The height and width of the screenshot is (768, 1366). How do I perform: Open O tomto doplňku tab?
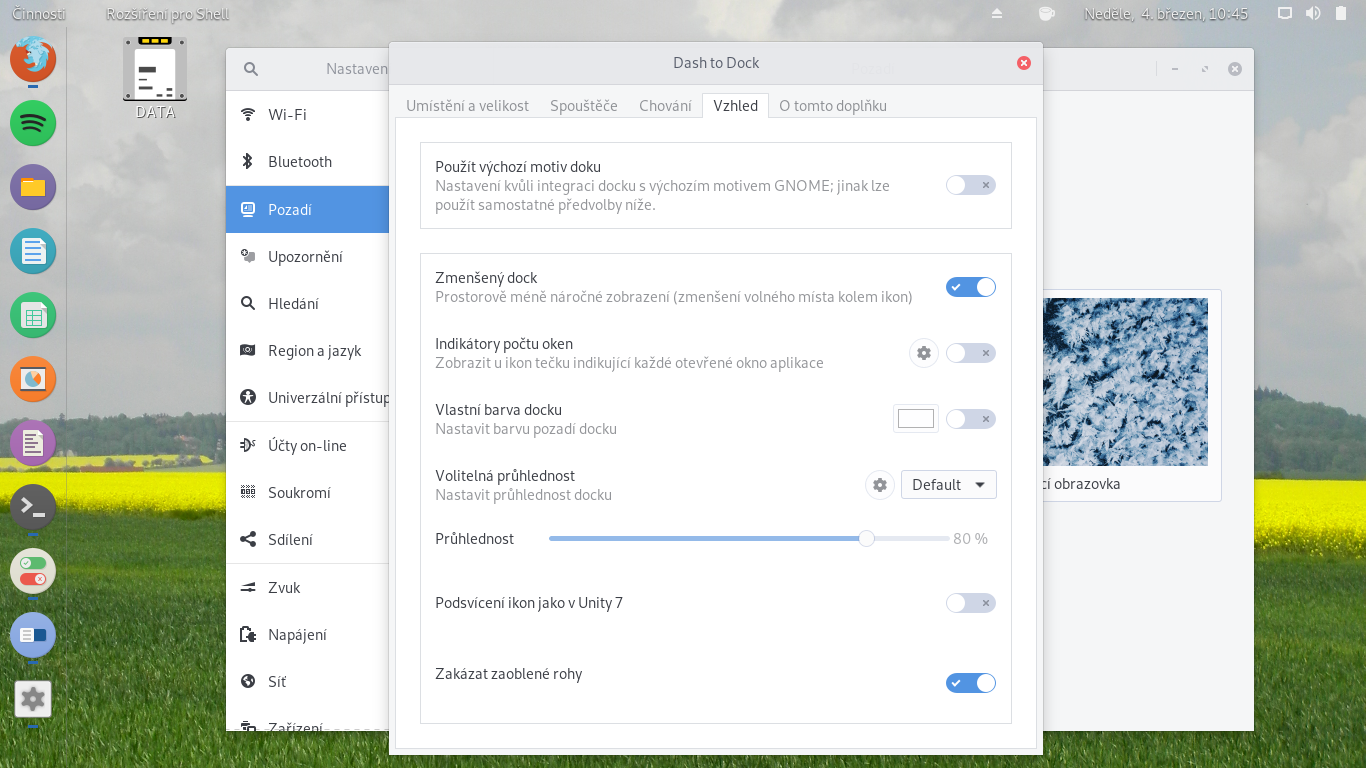point(833,106)
